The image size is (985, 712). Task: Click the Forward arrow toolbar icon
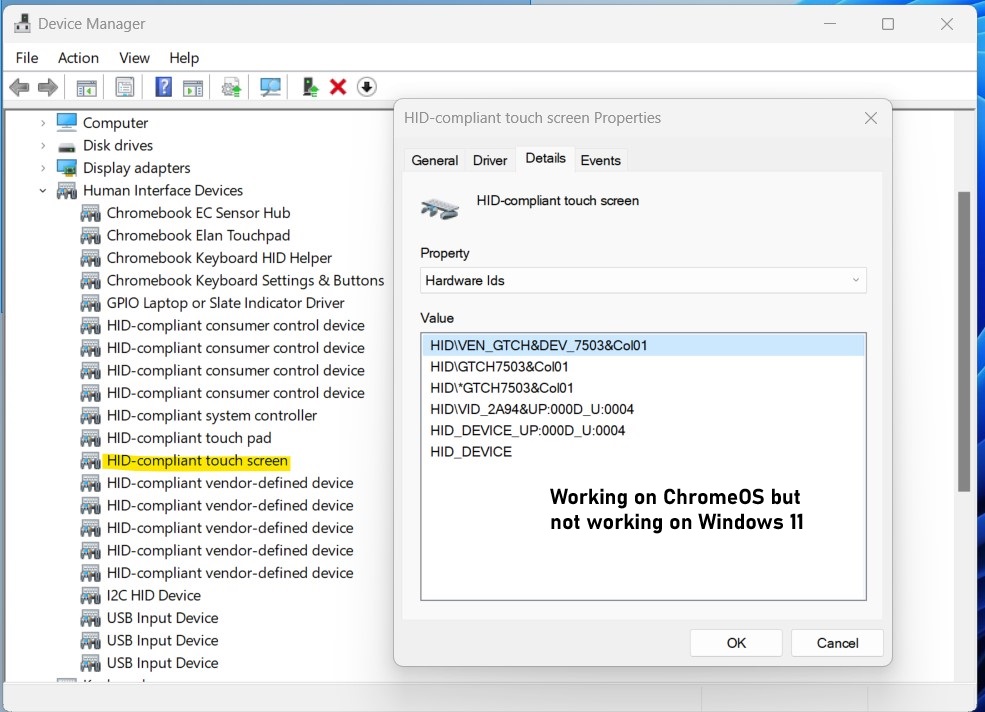(48, 87)
